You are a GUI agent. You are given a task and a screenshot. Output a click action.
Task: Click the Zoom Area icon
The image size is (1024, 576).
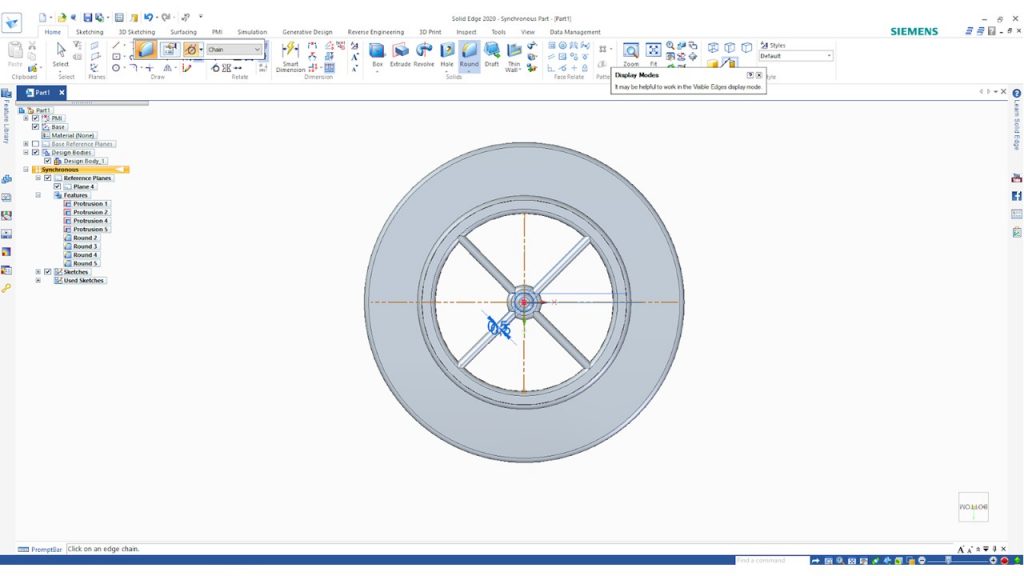(x=631, y=52)
